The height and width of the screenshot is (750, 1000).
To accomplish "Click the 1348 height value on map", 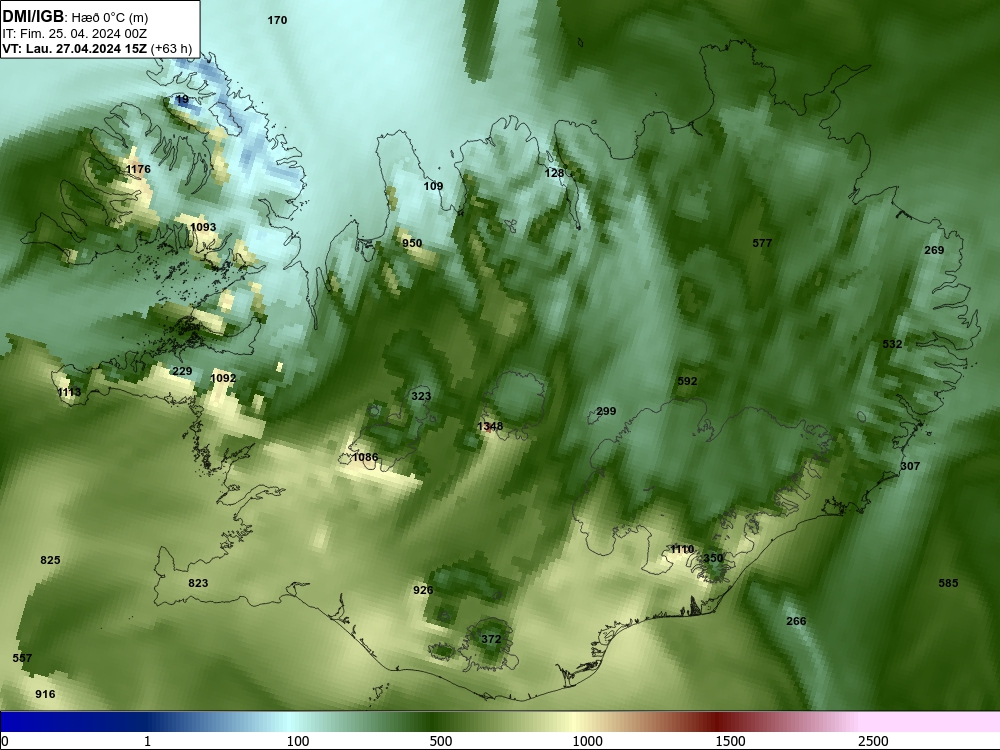I will coord(490,426).
